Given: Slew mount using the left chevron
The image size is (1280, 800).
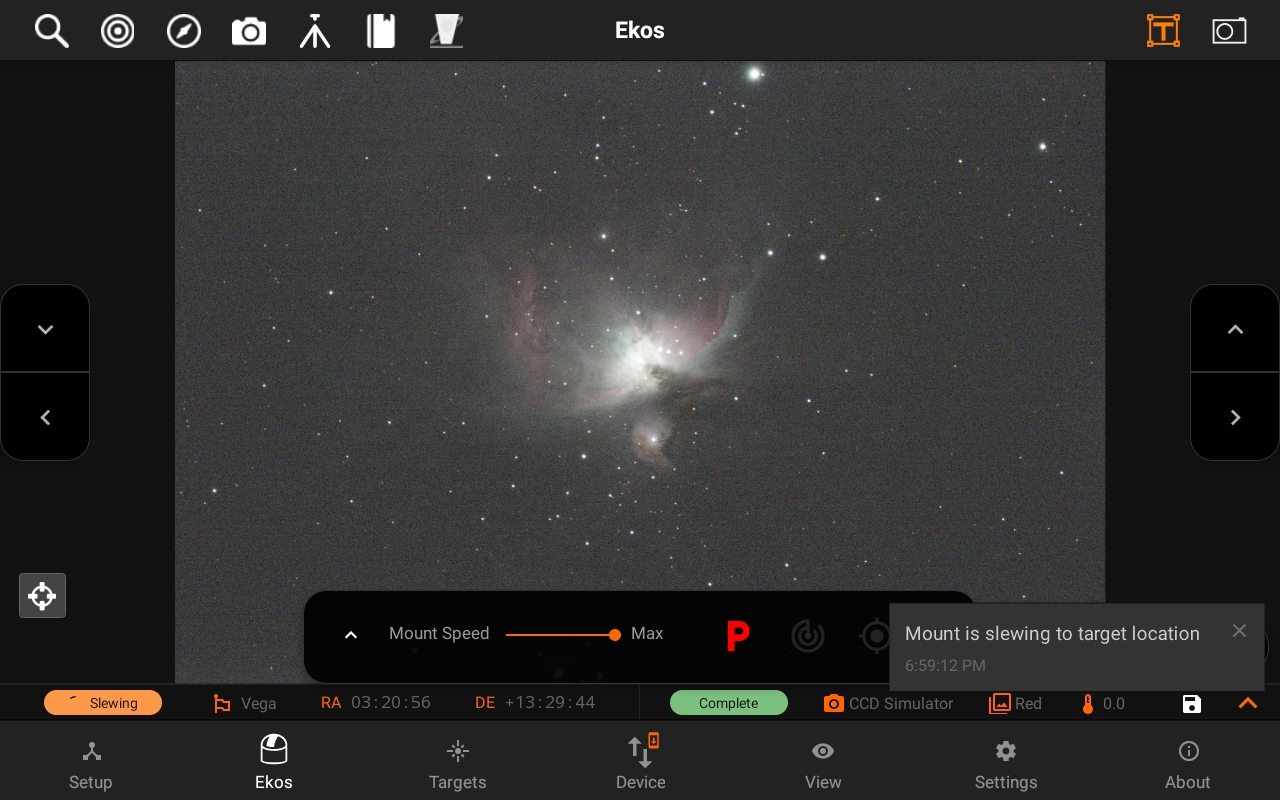Looking at the screenshot, I should (45, 417).
